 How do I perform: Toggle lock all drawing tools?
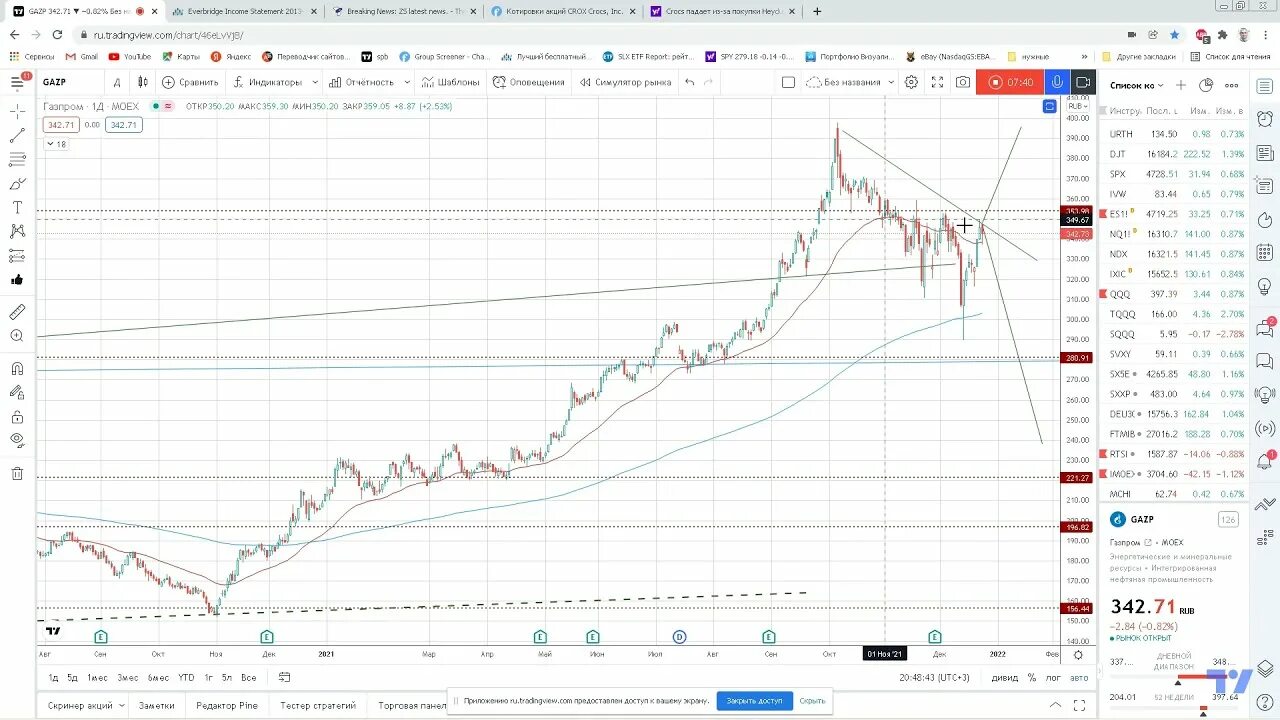17,416
